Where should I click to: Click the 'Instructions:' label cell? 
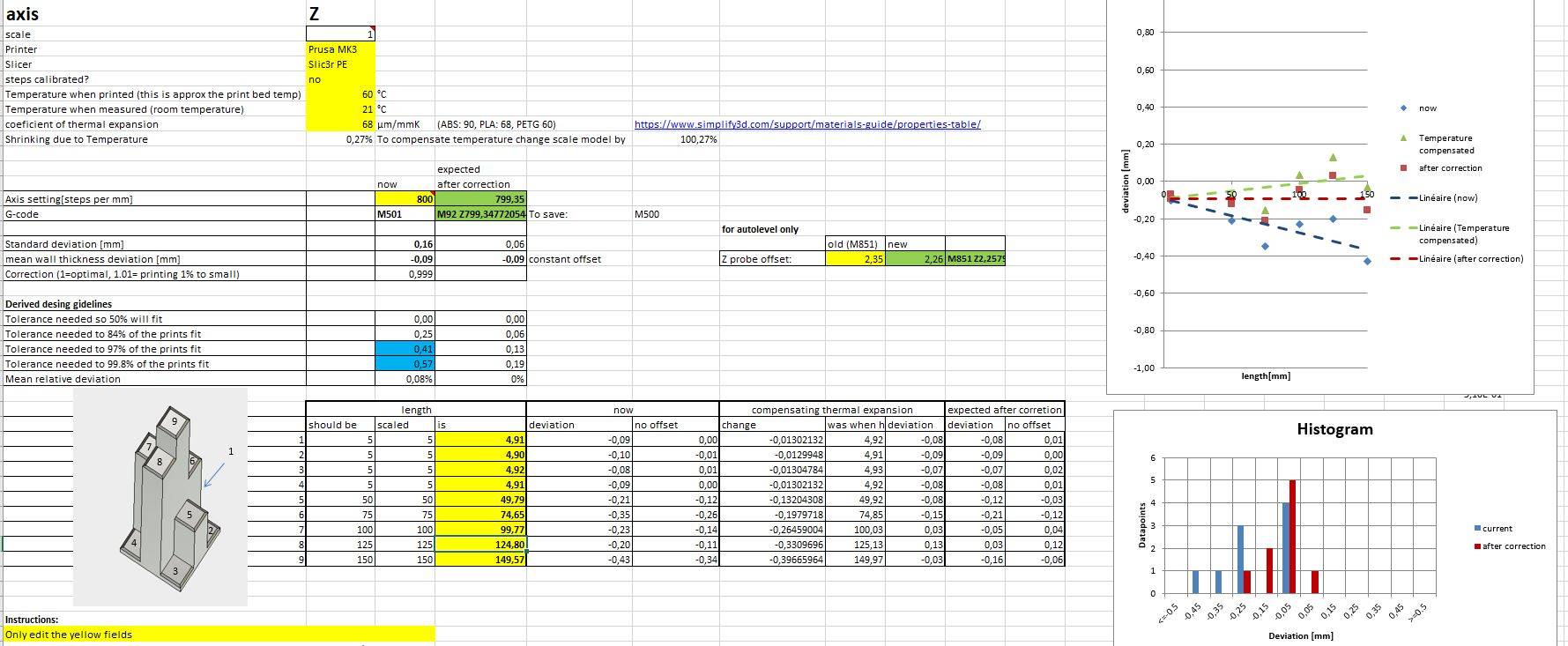tap(32, 620)
